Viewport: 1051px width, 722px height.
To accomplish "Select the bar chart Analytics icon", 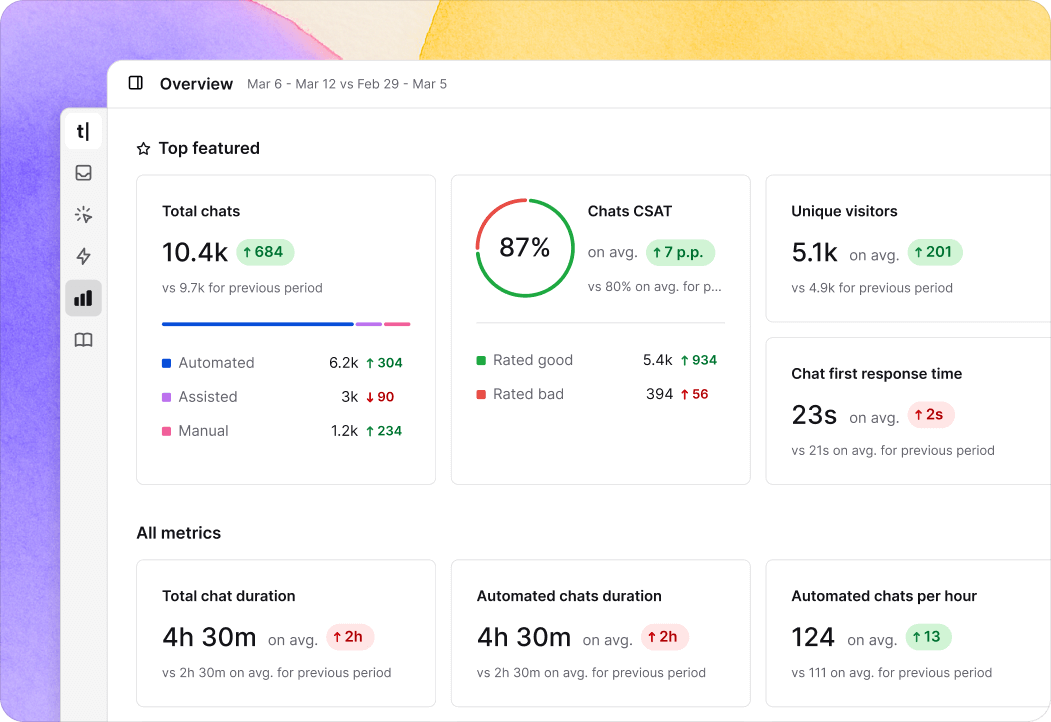I will point(84,298).
